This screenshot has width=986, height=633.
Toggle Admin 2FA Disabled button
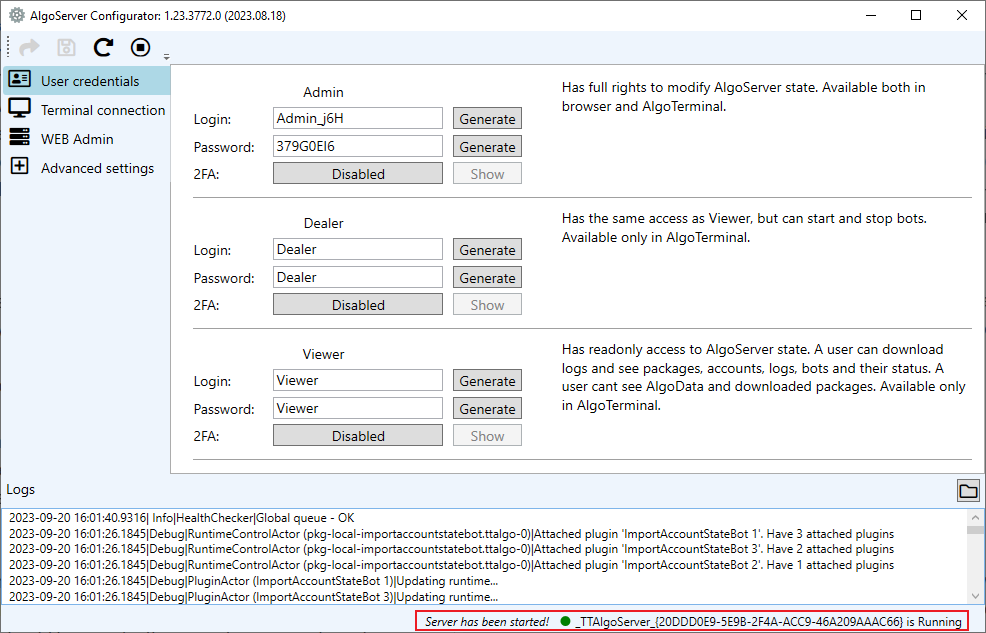358,173
